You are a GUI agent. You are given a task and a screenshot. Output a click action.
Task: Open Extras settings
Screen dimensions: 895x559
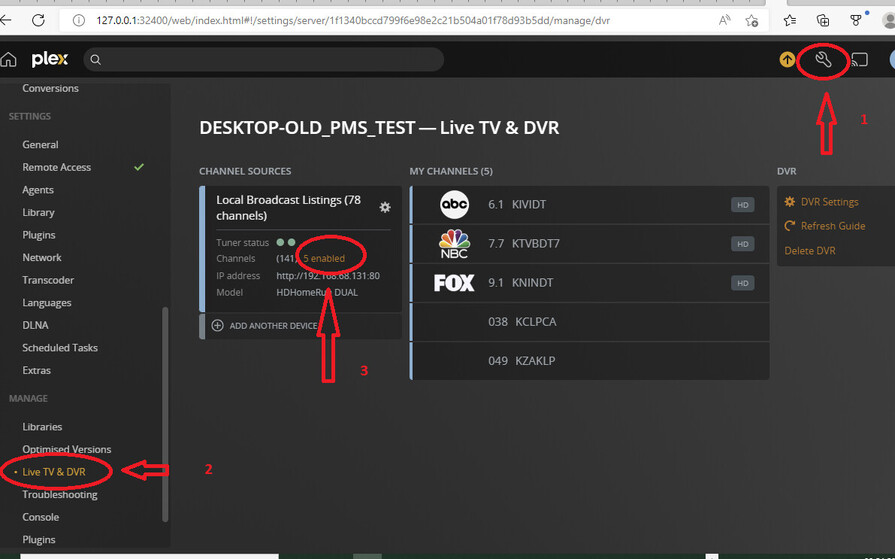tap(37, 370)
